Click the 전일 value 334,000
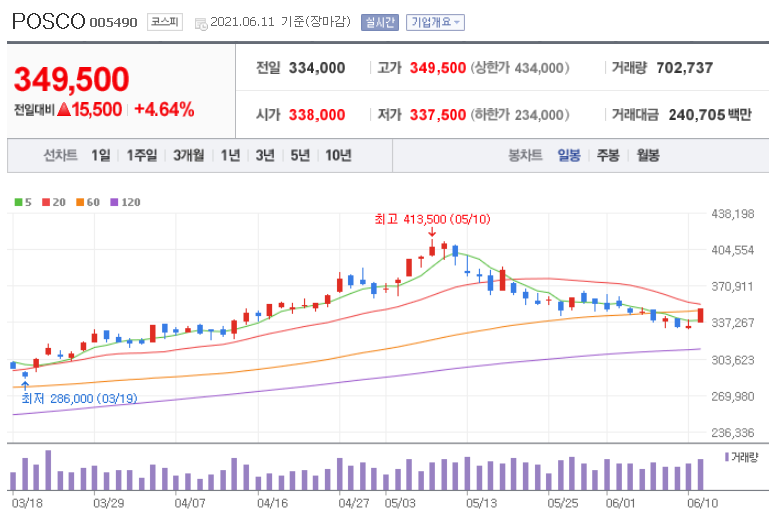The width and height of the screenshot is (769, 525). (317, 68)
